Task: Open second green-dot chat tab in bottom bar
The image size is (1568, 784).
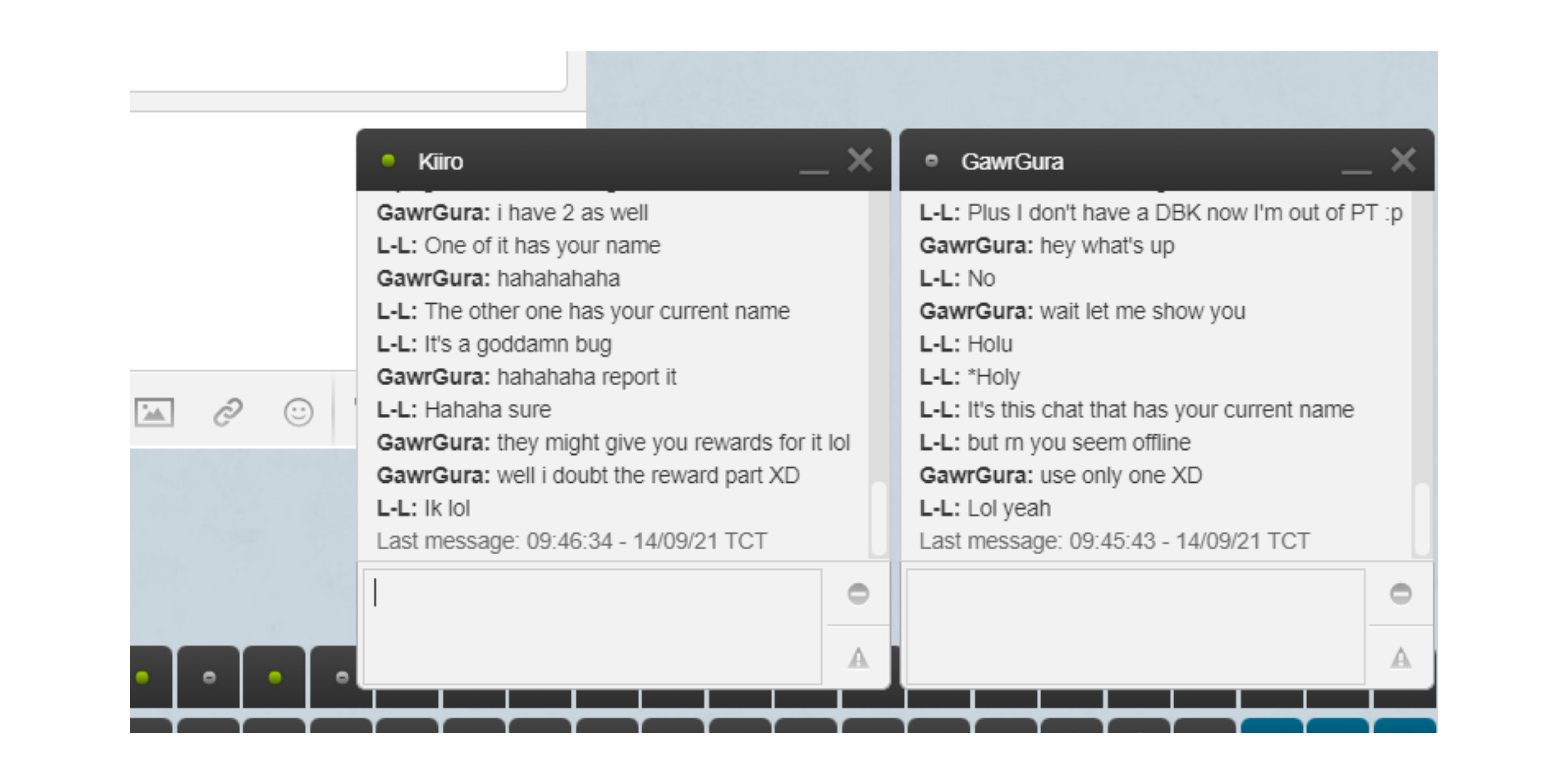Action: point(274,677)
